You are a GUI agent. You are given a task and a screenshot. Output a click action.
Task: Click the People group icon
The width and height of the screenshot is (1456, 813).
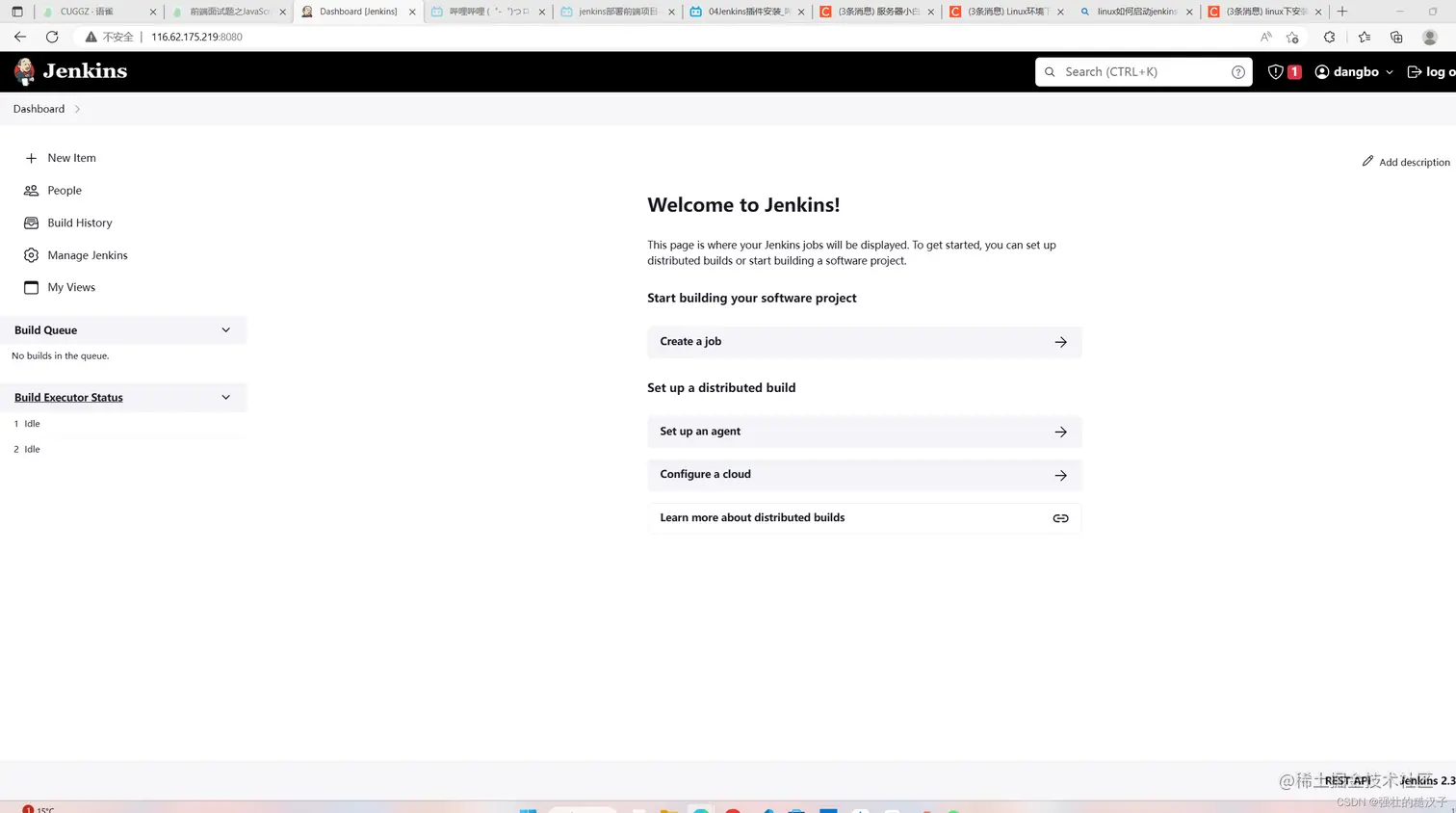[31, 191]
